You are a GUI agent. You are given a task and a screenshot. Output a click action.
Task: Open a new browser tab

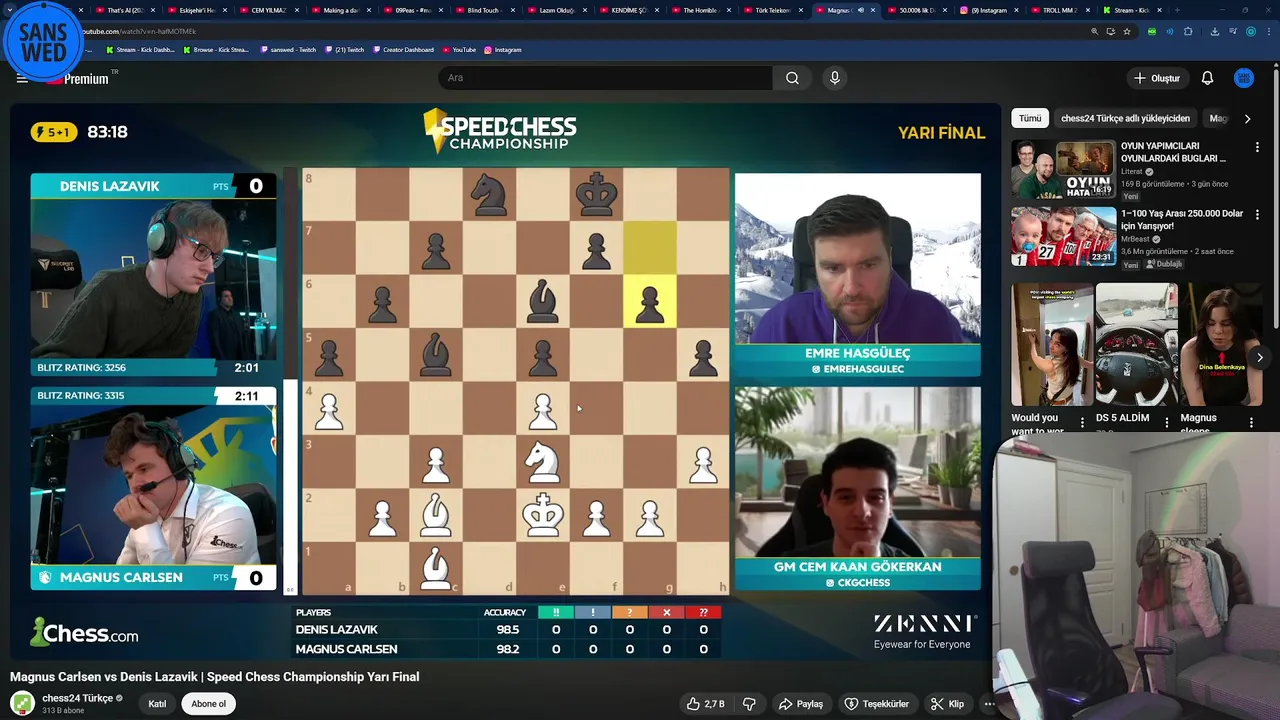pos(1177,10)
